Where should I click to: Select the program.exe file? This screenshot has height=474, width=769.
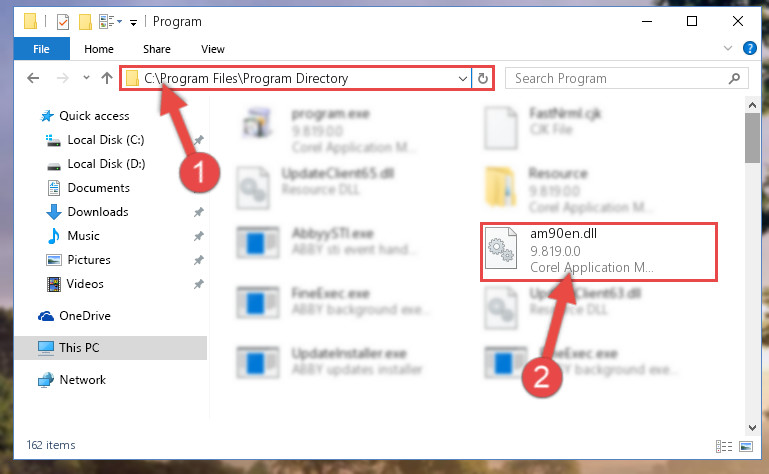click(331, 131)
